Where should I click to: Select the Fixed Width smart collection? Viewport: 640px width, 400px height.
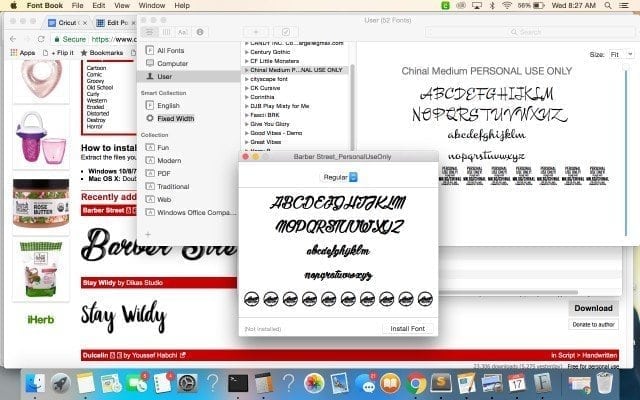[x=176, y=118]
